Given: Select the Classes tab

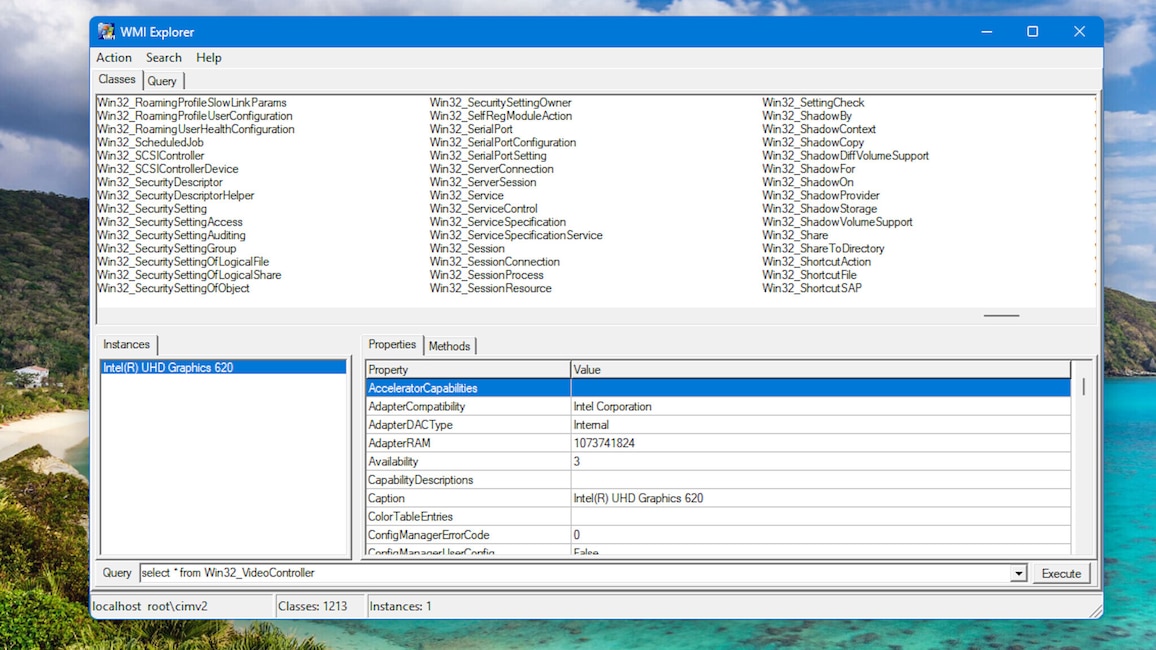Looking at the screenshot, I should click(x=117, y=80).
